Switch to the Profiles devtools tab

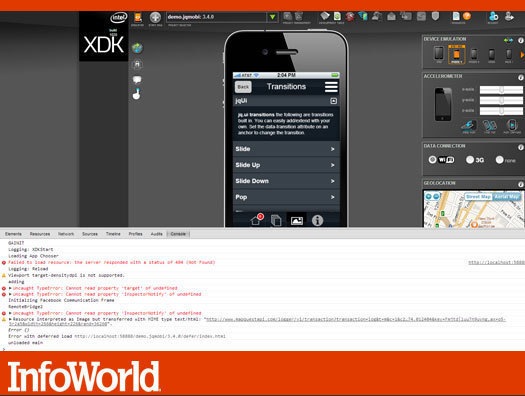136,234
